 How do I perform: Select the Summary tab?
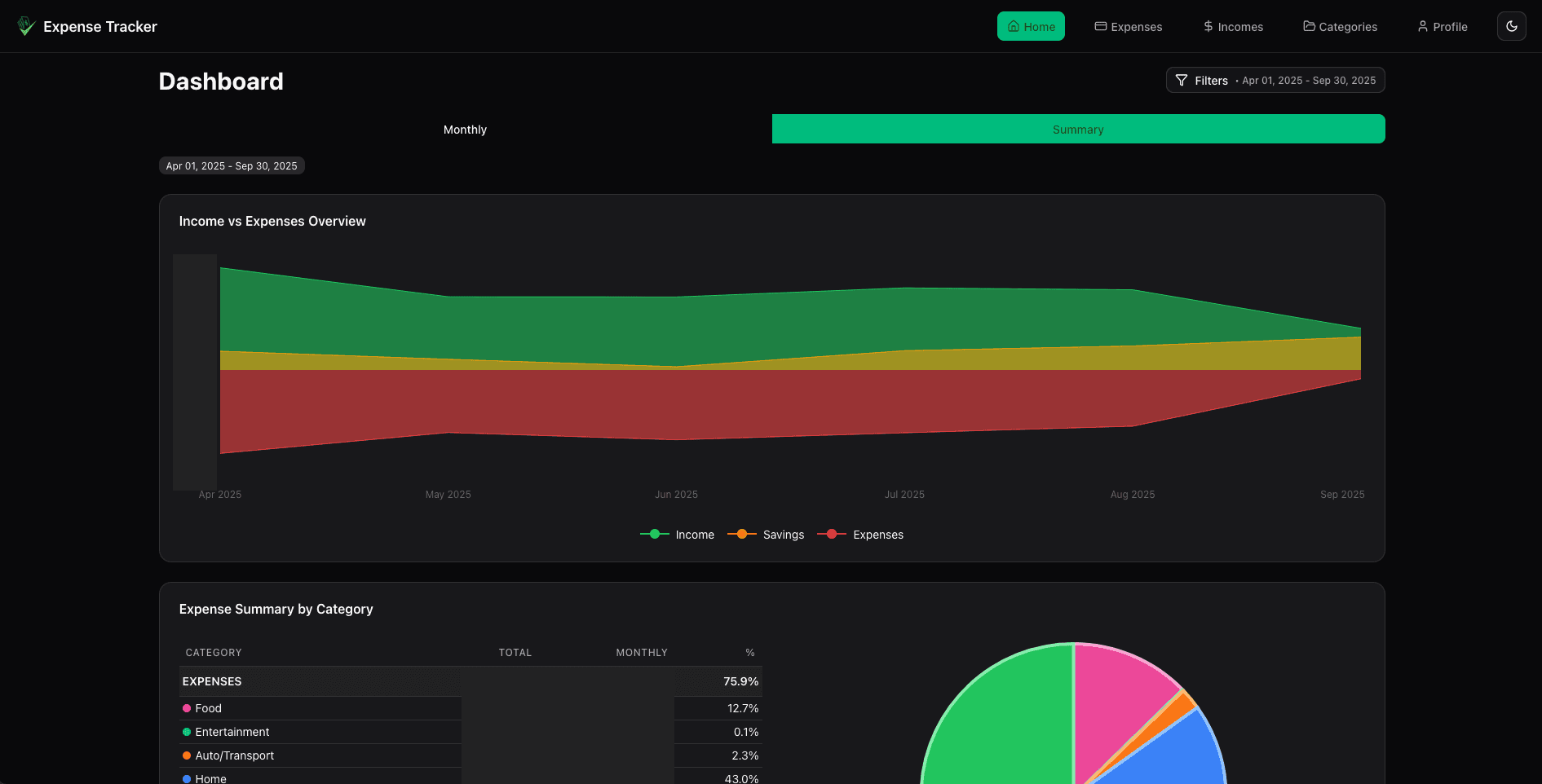click(1078, 129)
